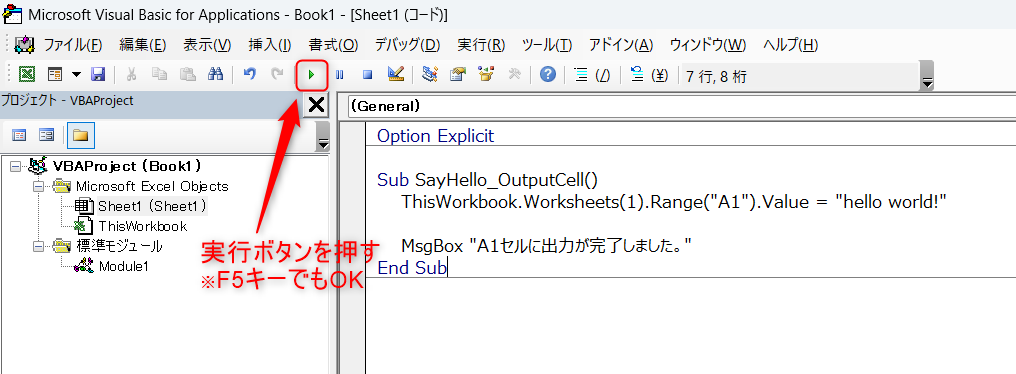Click the green Run Sub play button
This screenshot has height=374, width=1016.
[x=312, y=75]
